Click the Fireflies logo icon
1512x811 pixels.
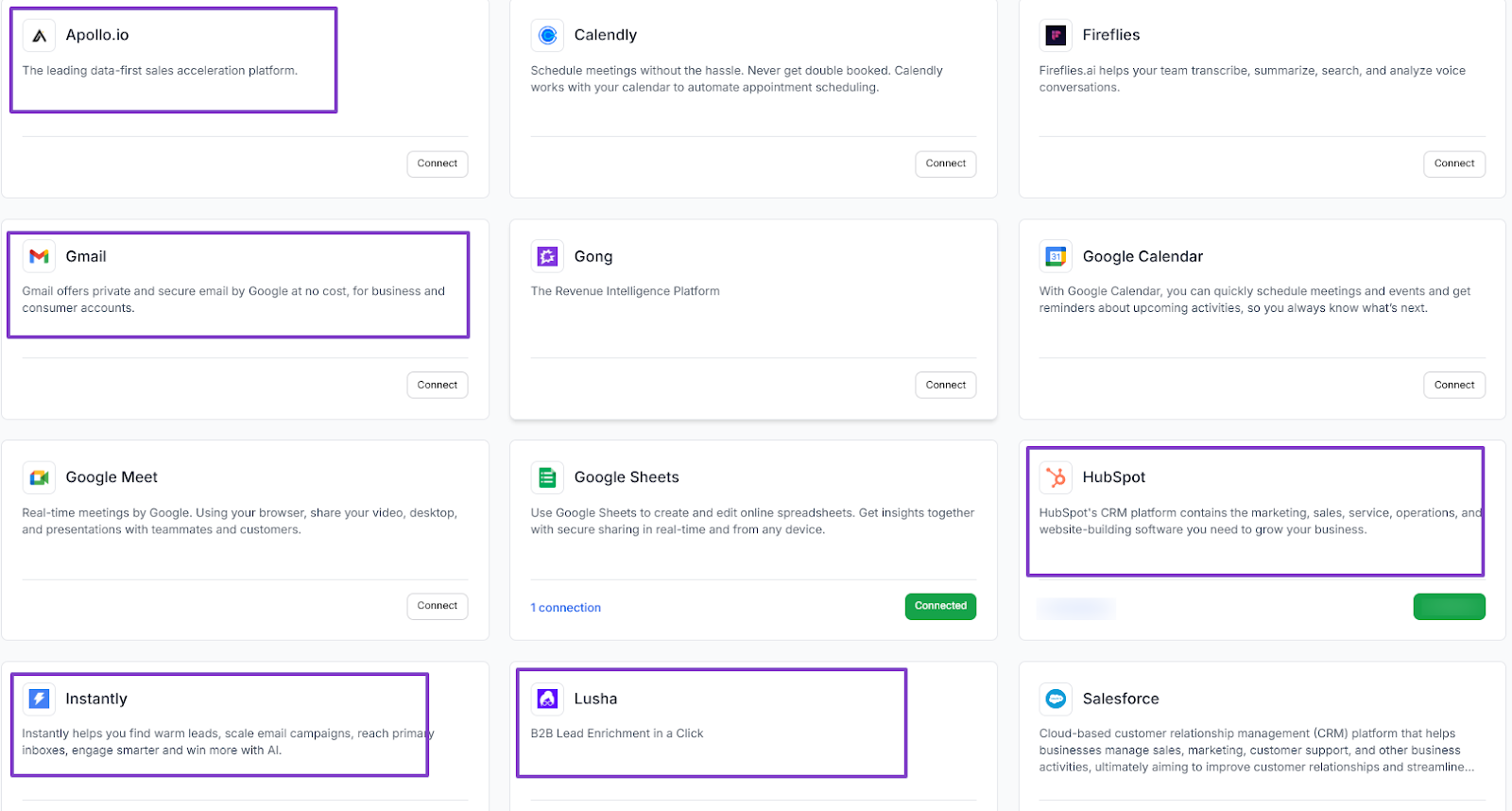click(x=1056, y=36)
